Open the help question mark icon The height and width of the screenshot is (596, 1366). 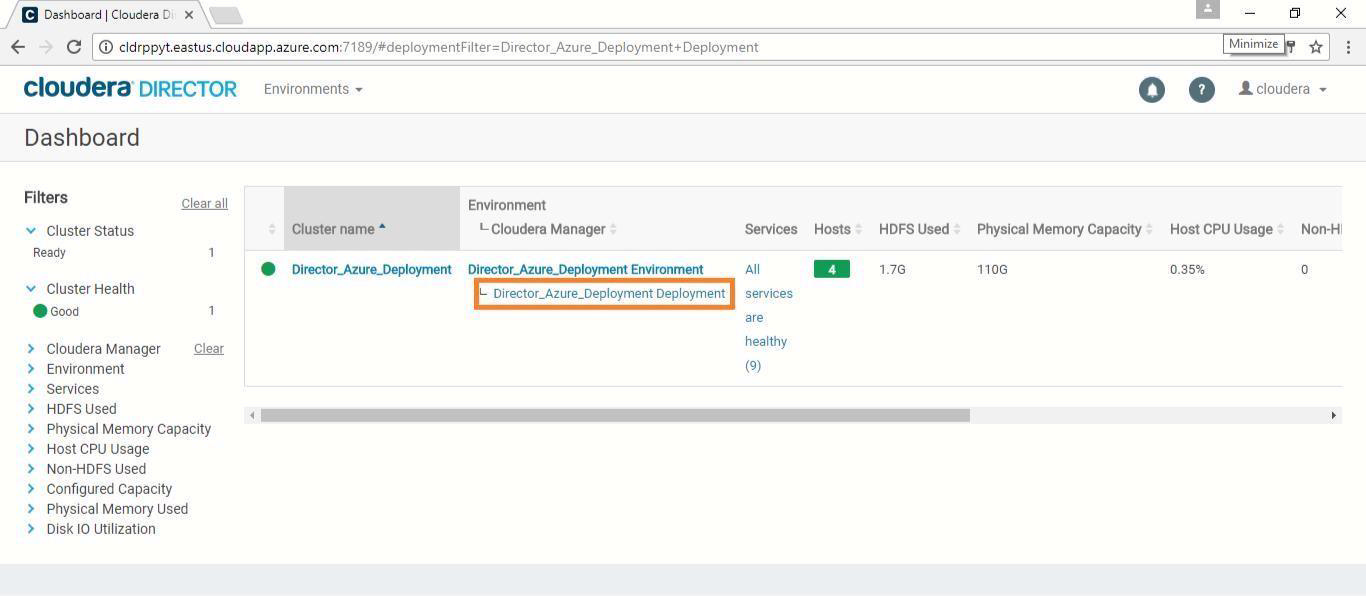point(1201,89)
